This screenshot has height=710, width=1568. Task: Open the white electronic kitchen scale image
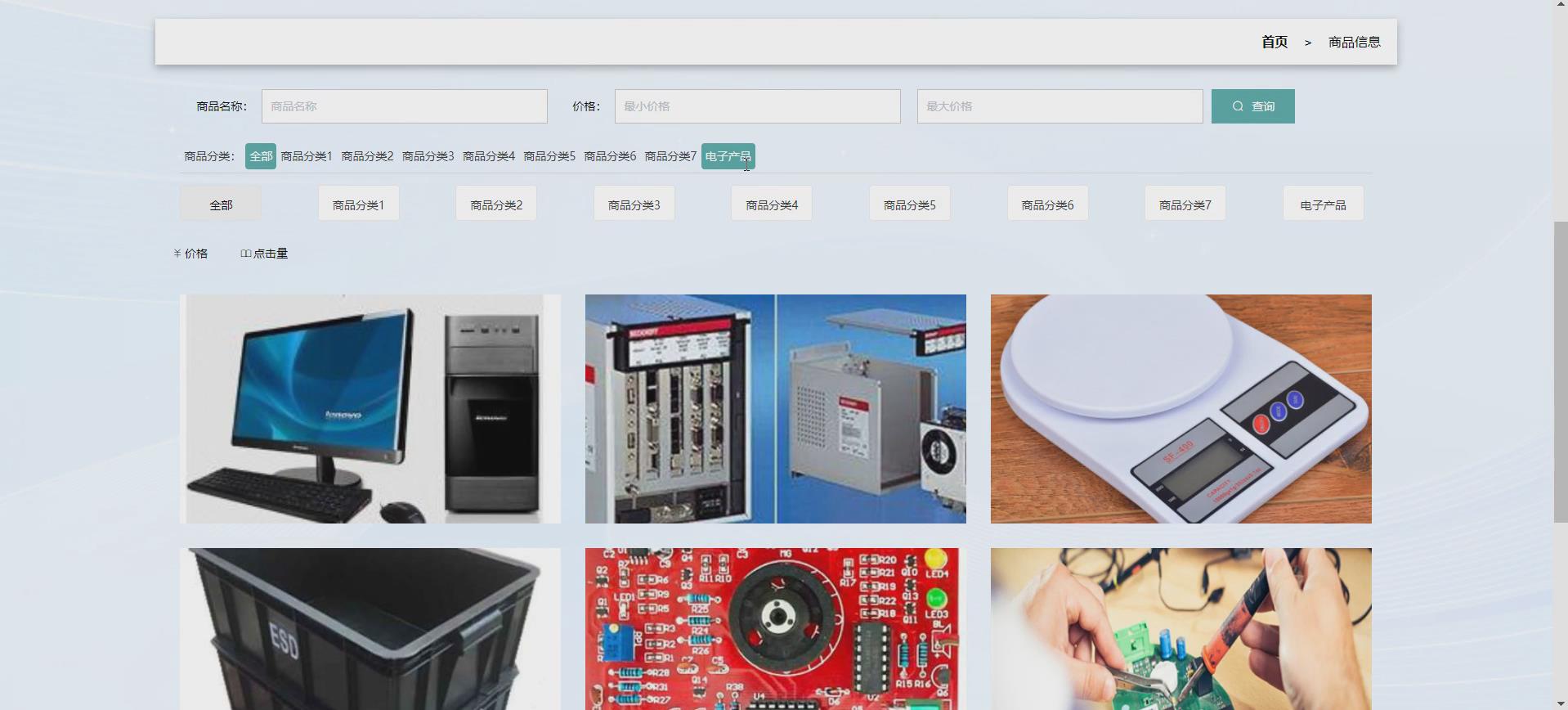click(x=1181, y=409)
